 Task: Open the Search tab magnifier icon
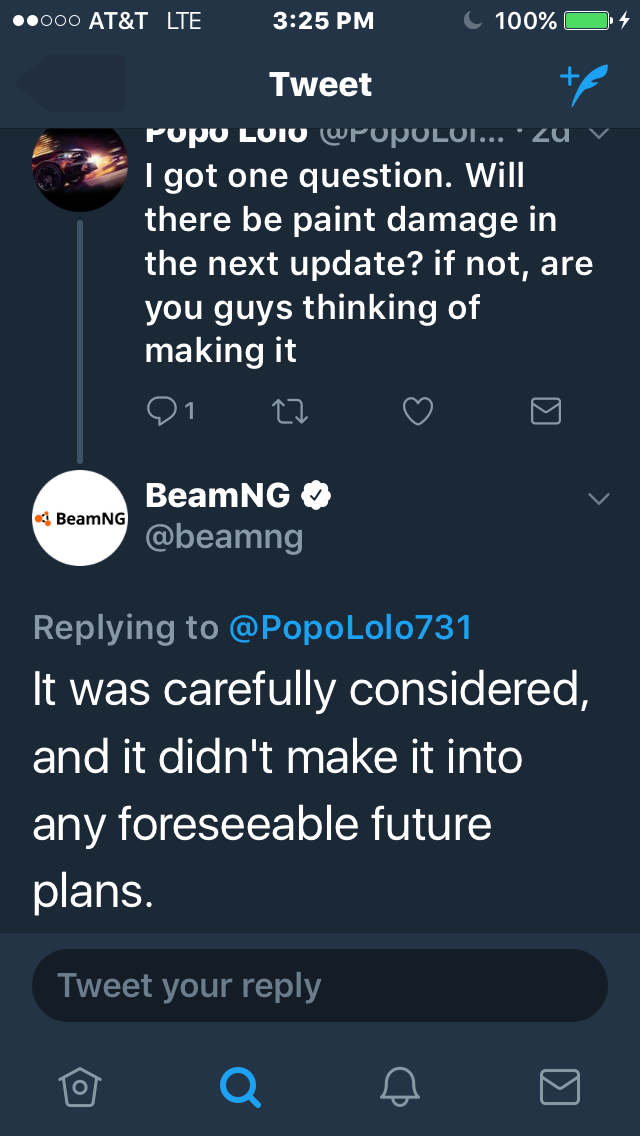[240, 1087]
